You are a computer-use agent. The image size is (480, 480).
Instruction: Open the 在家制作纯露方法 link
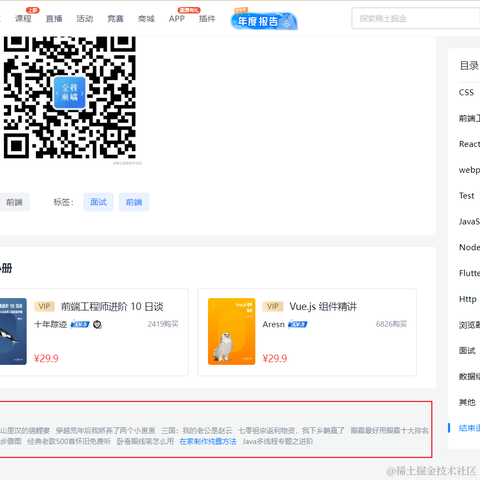[x=208, y=442]
